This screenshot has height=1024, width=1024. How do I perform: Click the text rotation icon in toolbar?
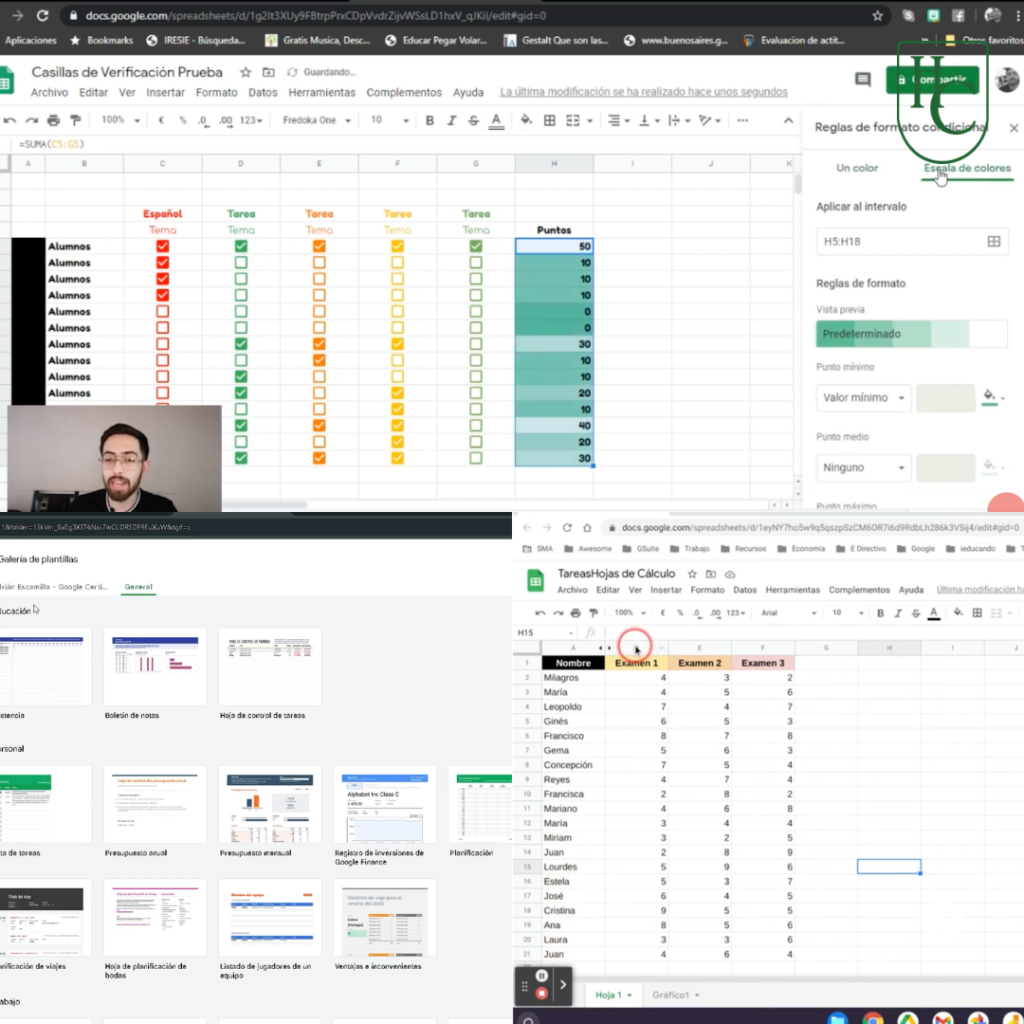[707, 120]
